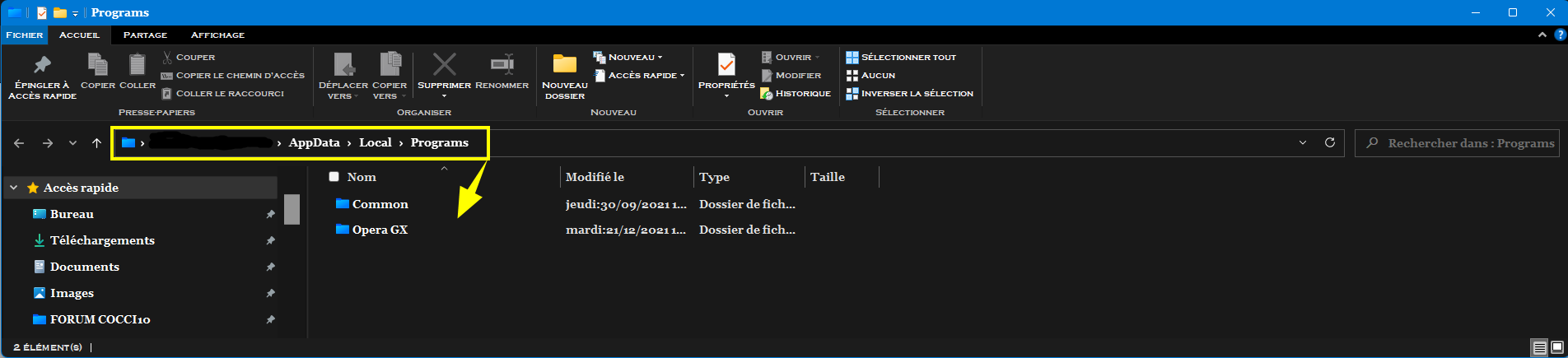Open the Partage ribbon tab
The image size is (1568, 358).
[x=145, y=35]
